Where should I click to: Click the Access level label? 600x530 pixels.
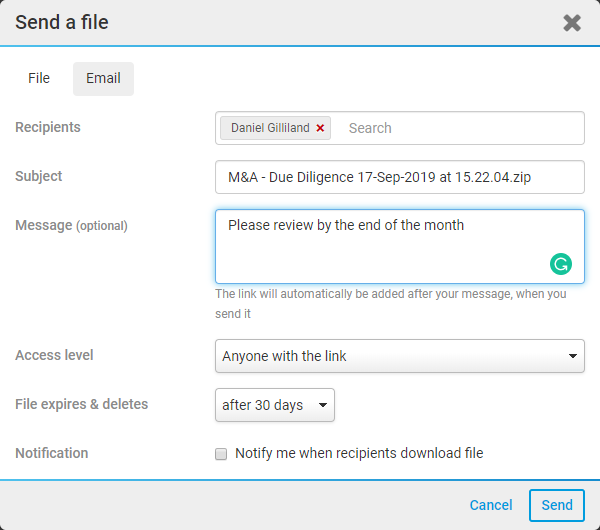(x=54, y=355)
